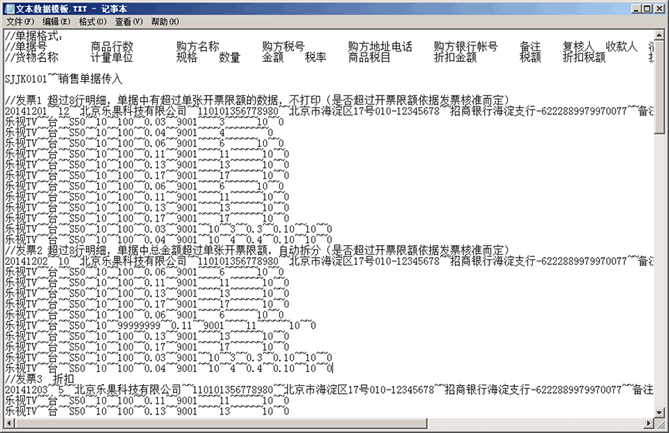Click the vertical scrollbar down arrow
Screen dimensions: 669x433
661,411
